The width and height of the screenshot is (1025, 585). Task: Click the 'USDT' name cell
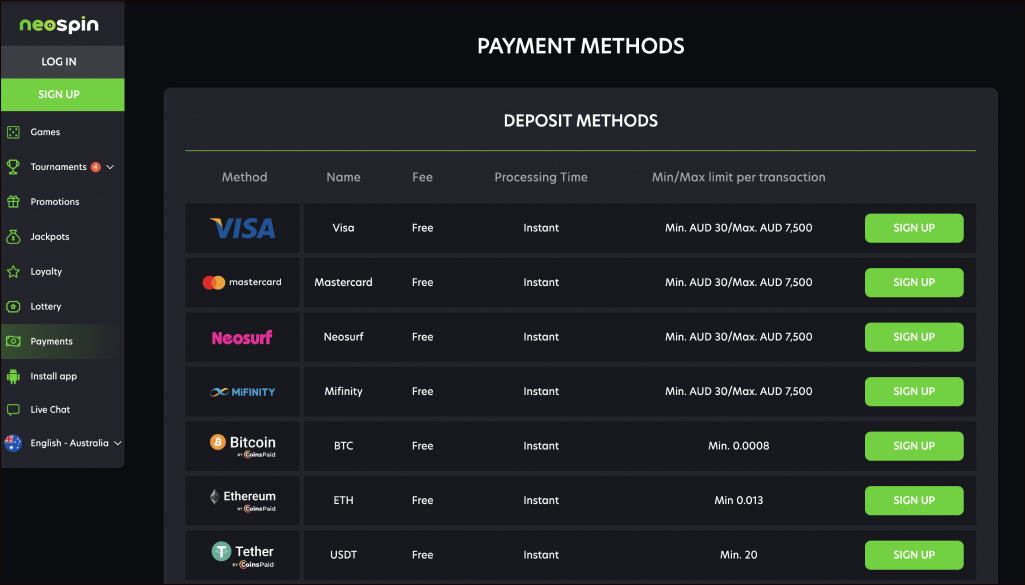pos(343,555)
